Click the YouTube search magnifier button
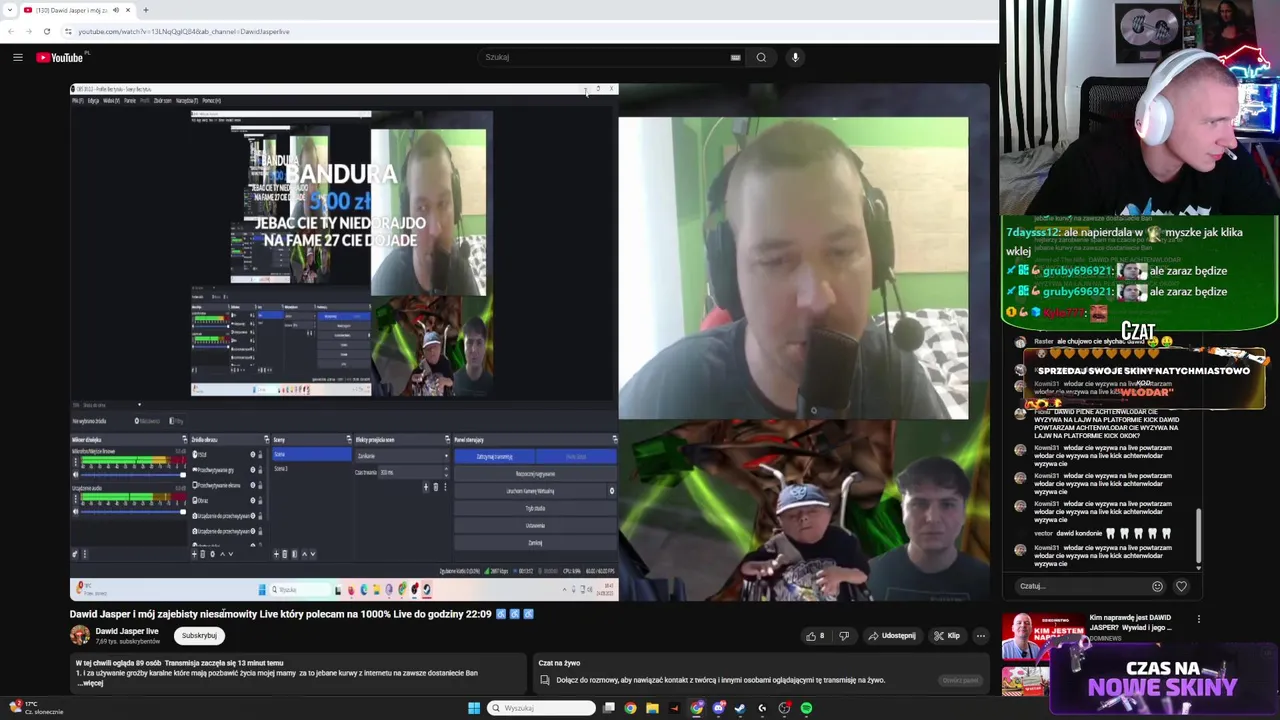The width and height of the screenshot is (1280, 720). 761,57
